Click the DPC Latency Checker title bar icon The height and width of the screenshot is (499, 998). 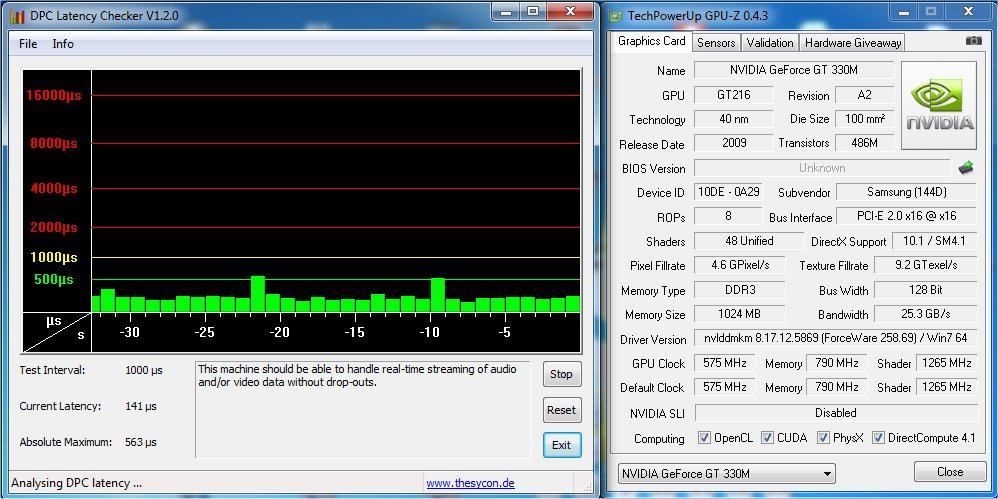click(x=17, y=15)
